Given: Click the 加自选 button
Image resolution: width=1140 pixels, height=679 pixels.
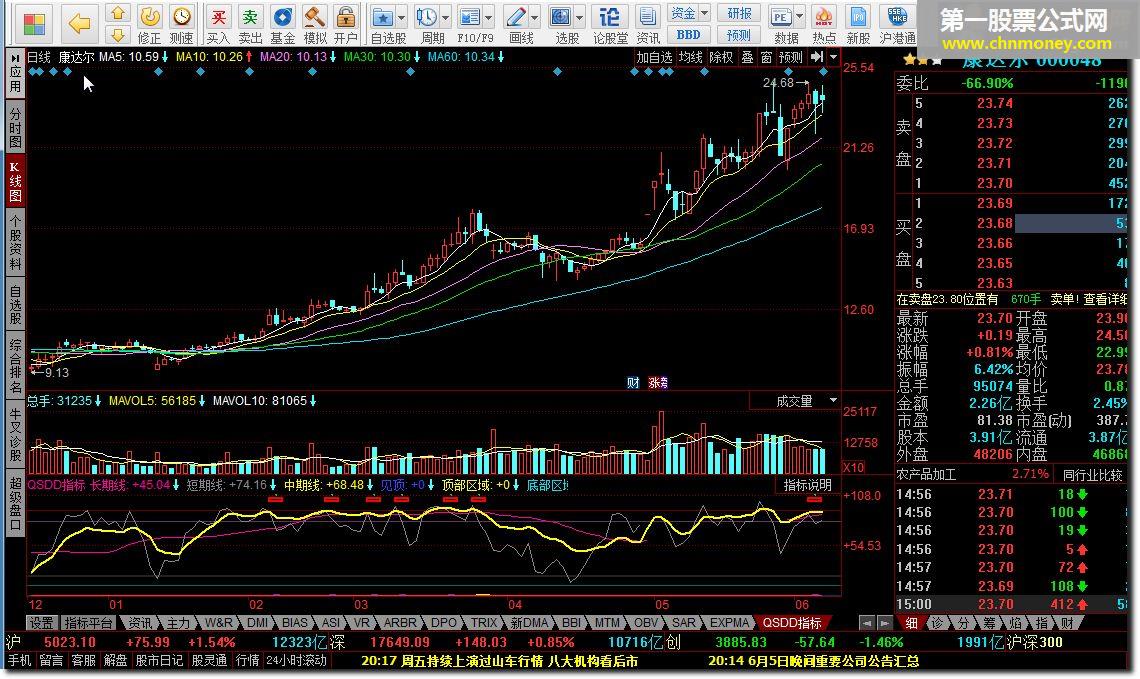Looking at the screenshot, I should coord(654,57).
